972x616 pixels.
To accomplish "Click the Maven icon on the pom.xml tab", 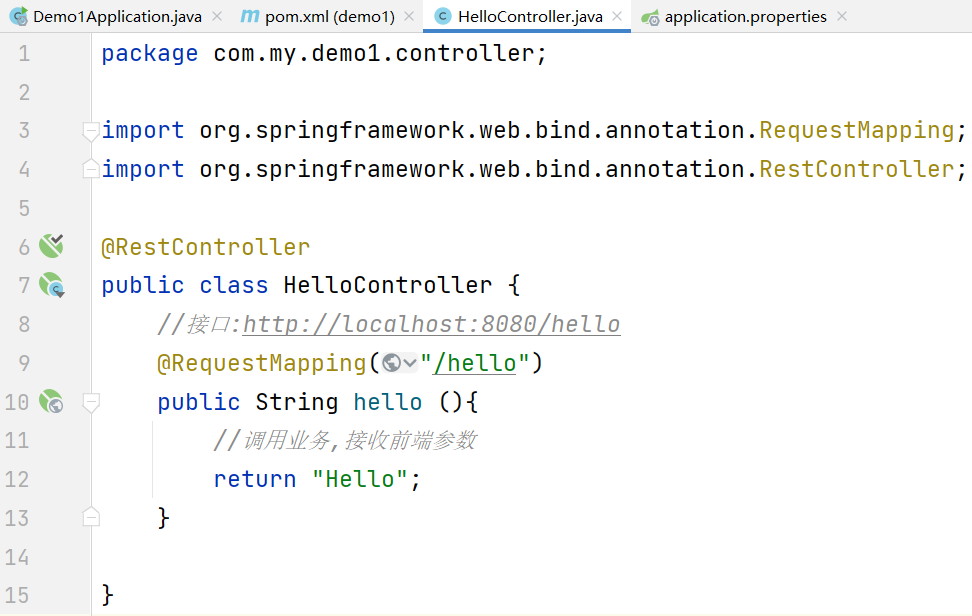I will [250, 16].
